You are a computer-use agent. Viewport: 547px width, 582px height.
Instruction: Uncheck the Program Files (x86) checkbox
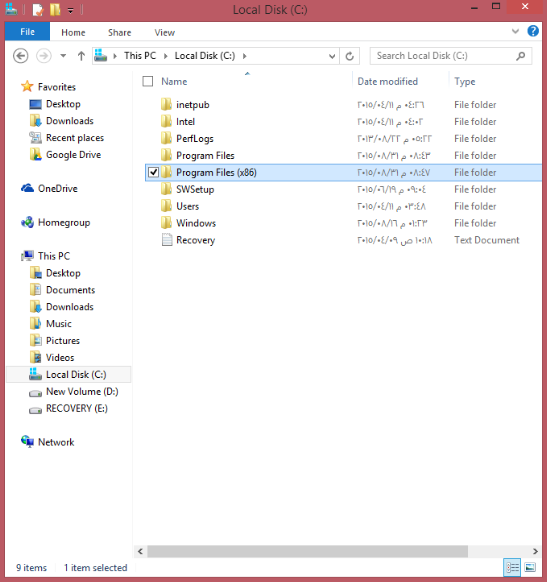(153, 172)
